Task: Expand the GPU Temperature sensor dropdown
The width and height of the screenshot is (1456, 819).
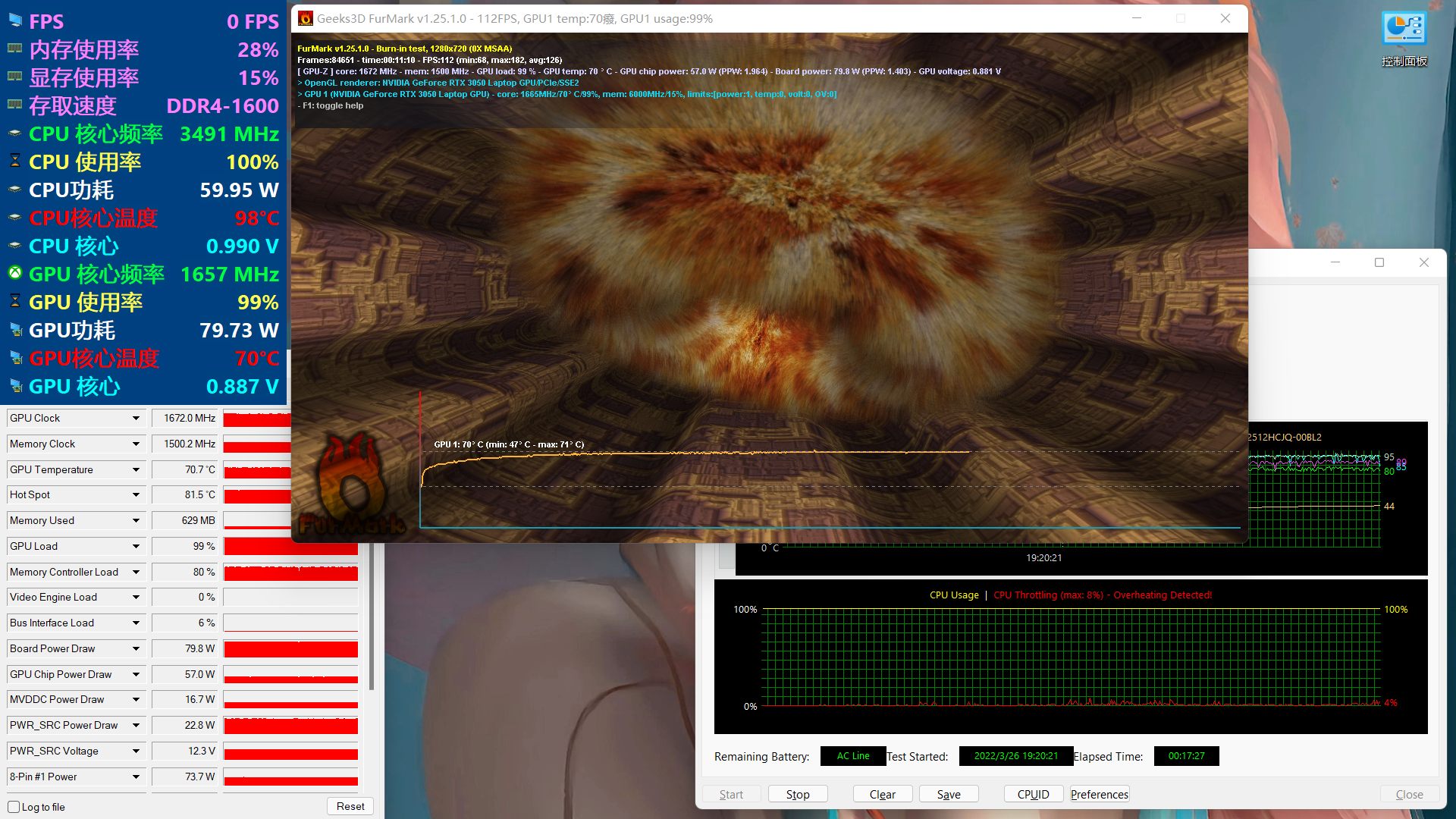Action: [136, 469]
